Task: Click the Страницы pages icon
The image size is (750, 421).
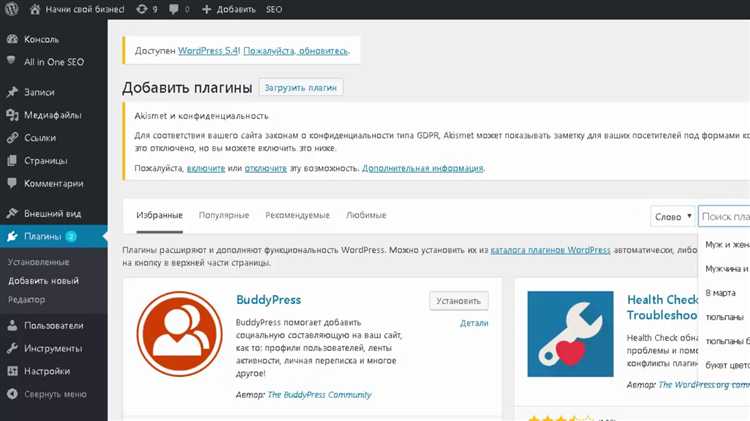Action: coord(12,161)
